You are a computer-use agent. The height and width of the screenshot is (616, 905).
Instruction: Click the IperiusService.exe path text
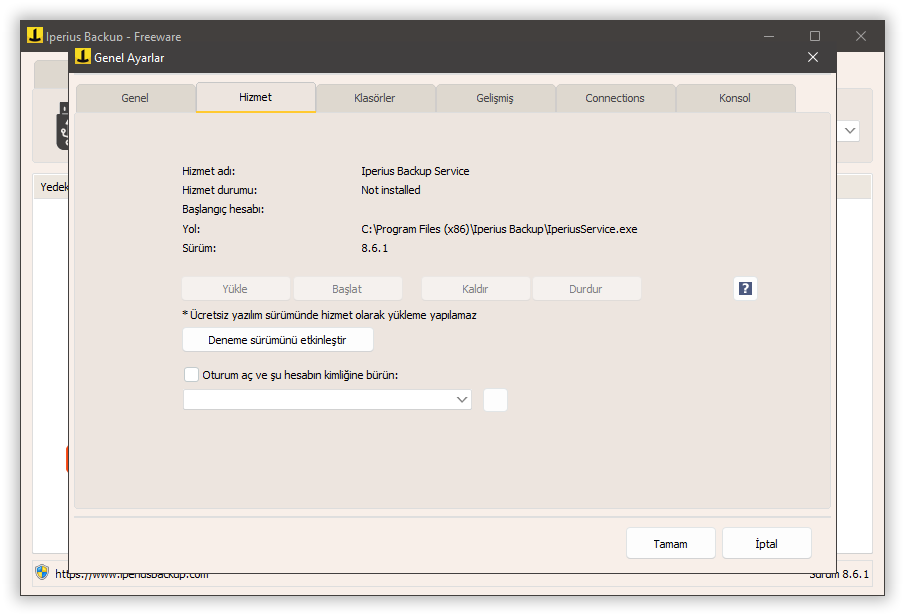point(499,229)
